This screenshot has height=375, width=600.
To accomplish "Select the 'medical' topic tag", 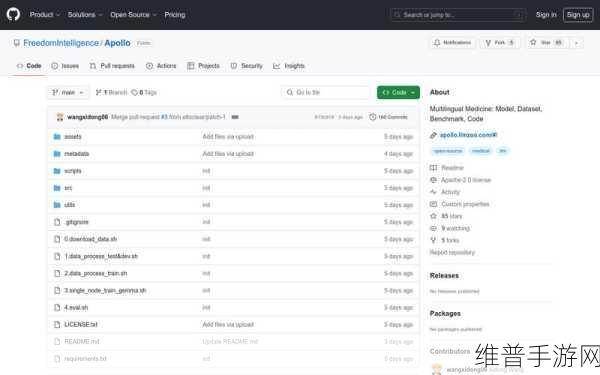I will tap(481, 151).
